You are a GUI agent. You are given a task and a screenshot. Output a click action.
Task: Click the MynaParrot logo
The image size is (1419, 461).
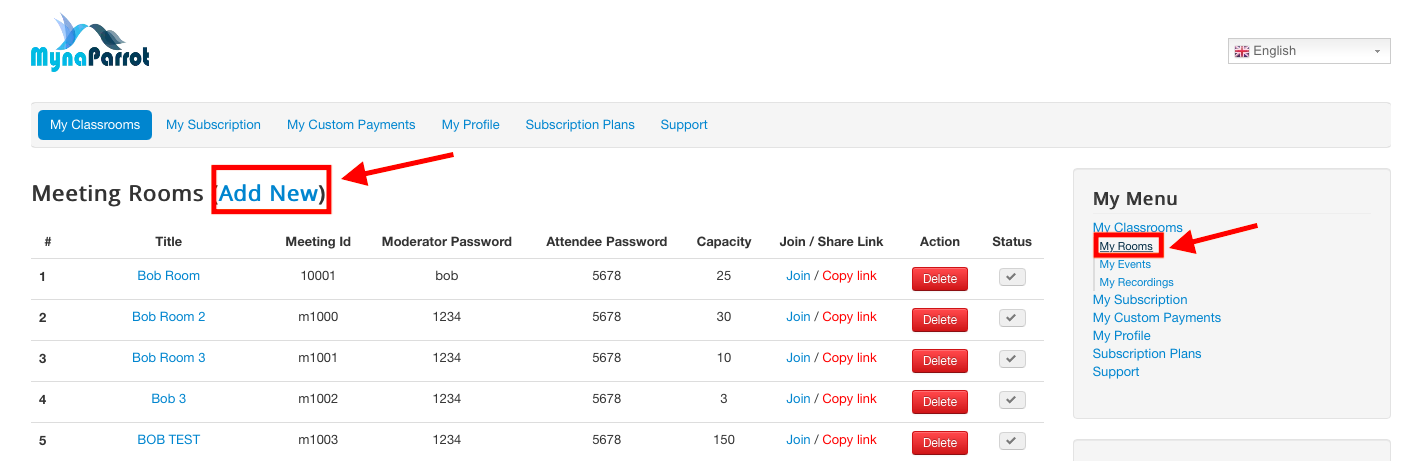tap(90, 44)
